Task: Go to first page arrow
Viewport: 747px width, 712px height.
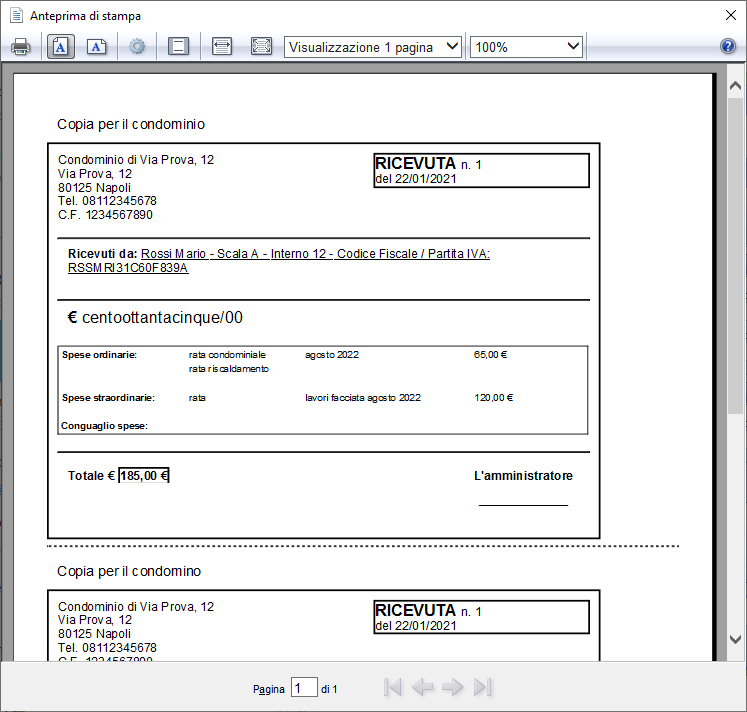Action: click(393, 687)
